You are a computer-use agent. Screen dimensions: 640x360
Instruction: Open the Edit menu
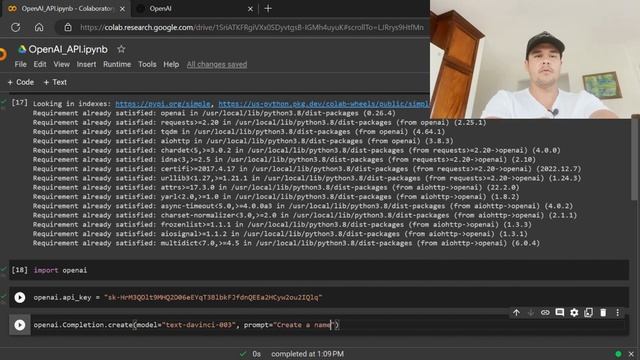(40, 64)
